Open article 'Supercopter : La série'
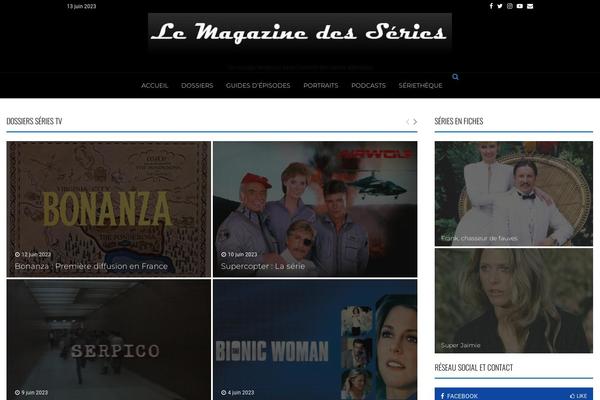This screenshot has height=400, width=600. click(x=263, y=266)
